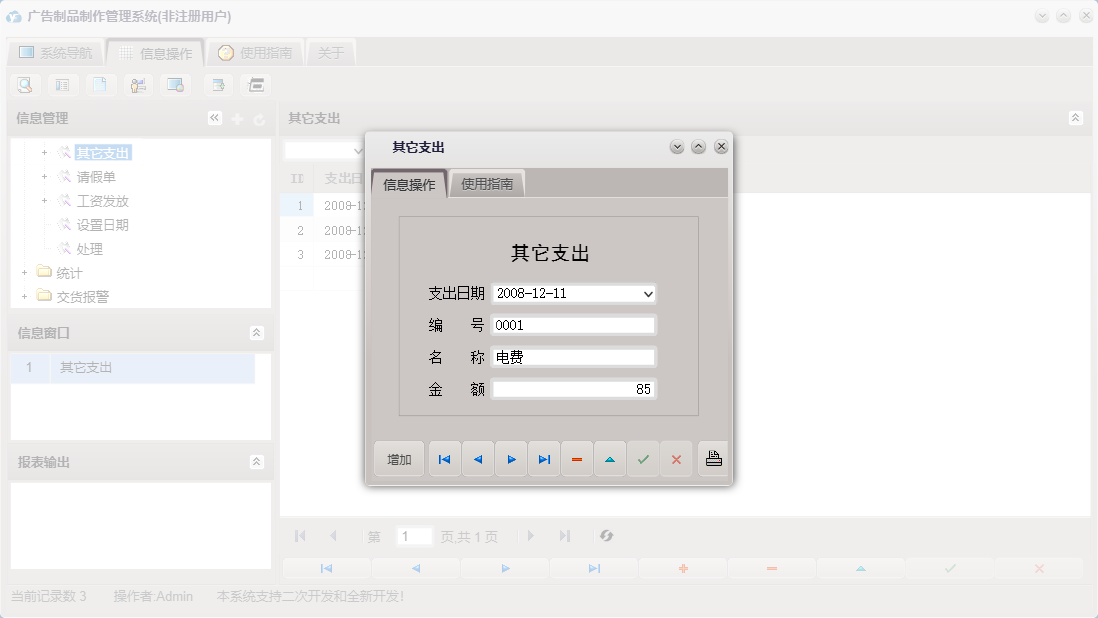This screenshot has width=1098, height=618.
Task: Collapse the 信息窗口 panel with its chevron
Action: 258,332
